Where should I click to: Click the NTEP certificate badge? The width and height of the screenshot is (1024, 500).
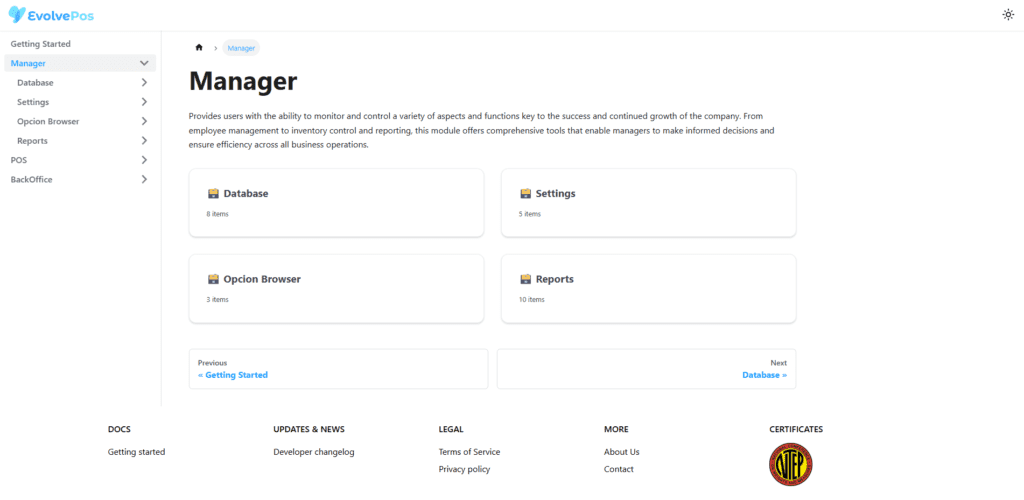[x=791, y=465]
